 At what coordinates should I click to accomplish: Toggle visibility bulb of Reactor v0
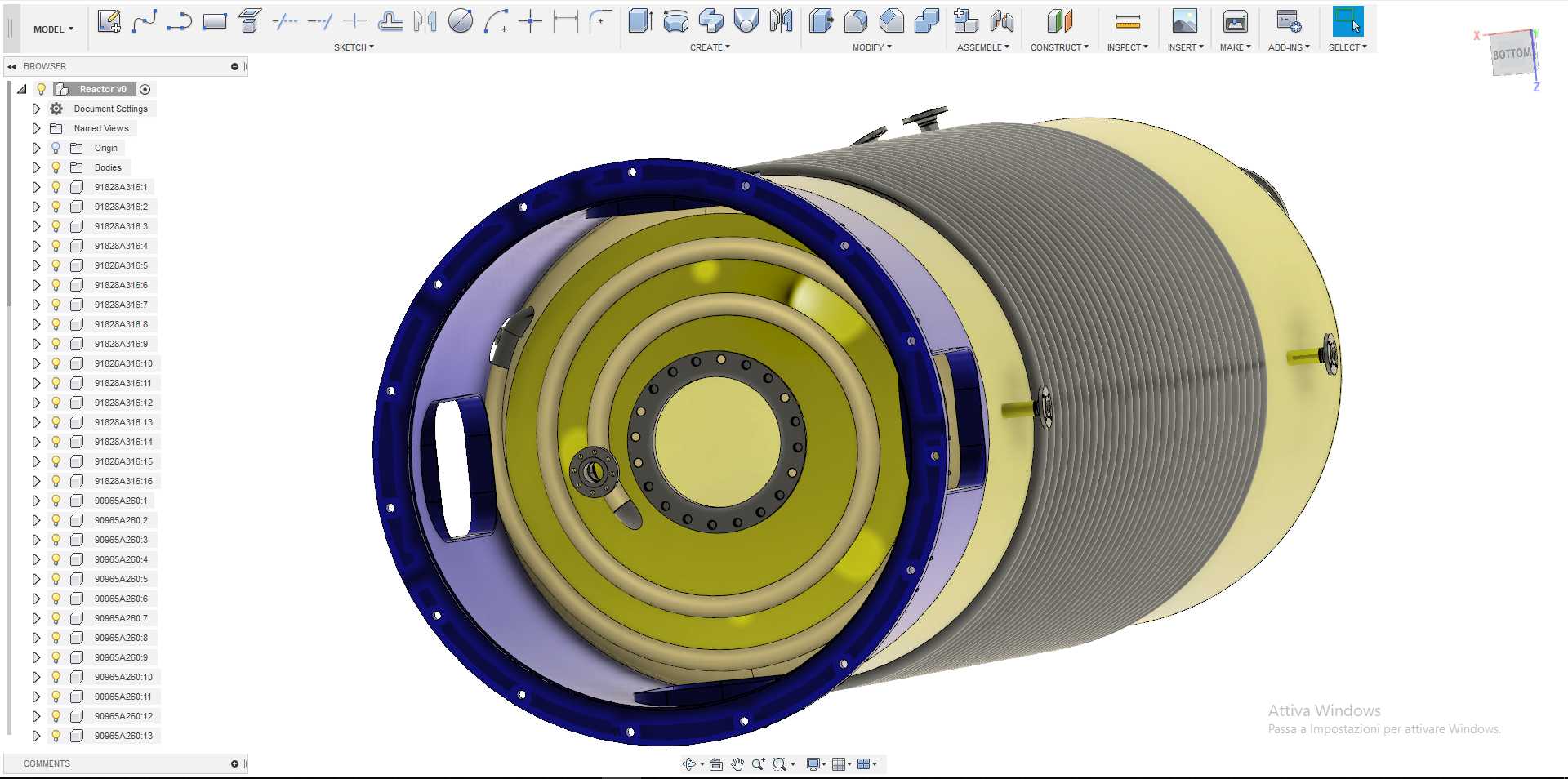click(x=41, y=89)
